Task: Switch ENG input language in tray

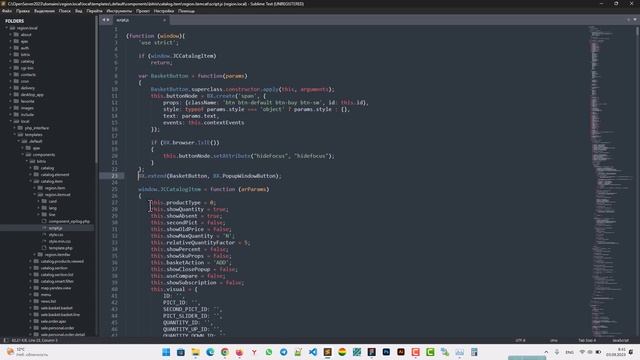Action: [569, 352]
